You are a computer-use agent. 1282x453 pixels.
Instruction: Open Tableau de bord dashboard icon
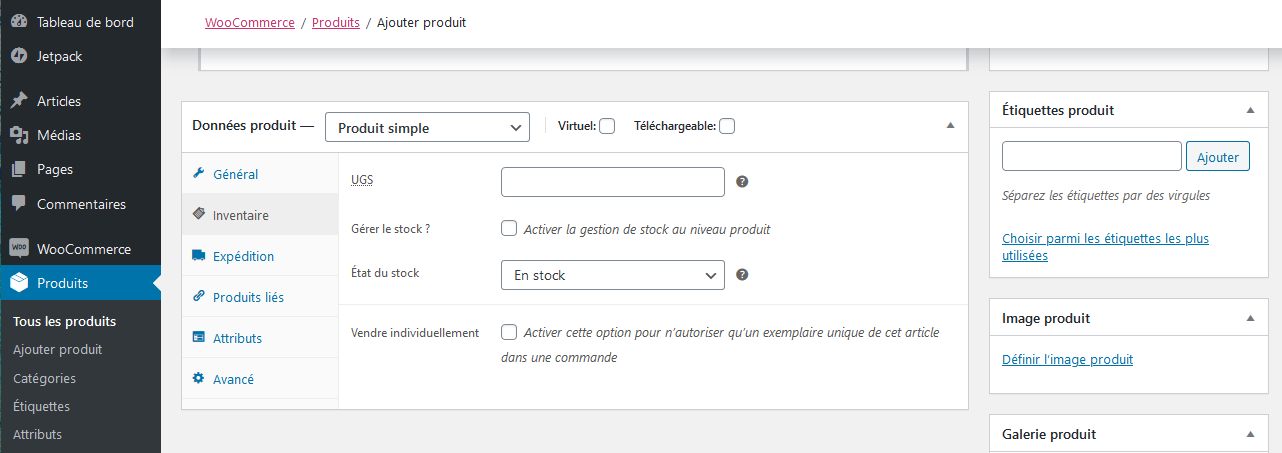(18, 22)
